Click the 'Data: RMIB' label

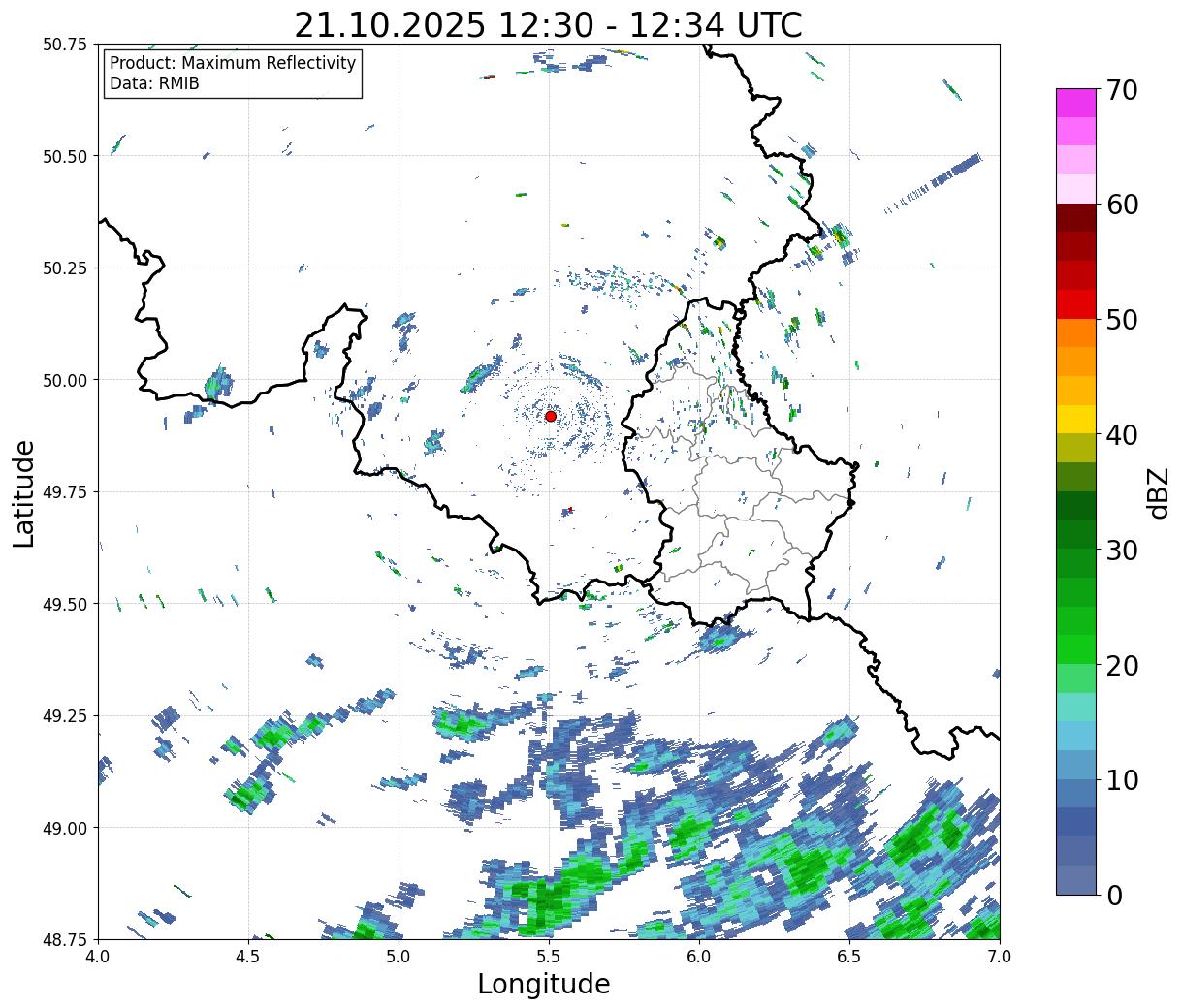pyautogui.click(x=154, y=83)
